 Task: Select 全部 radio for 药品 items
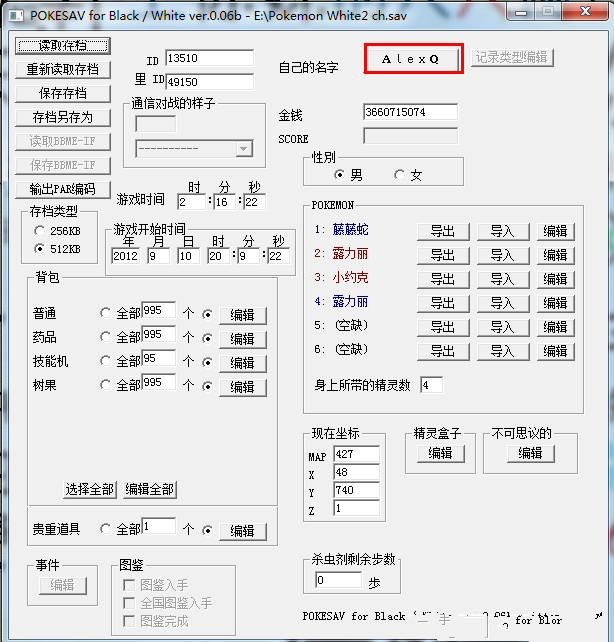click(105, 337)
